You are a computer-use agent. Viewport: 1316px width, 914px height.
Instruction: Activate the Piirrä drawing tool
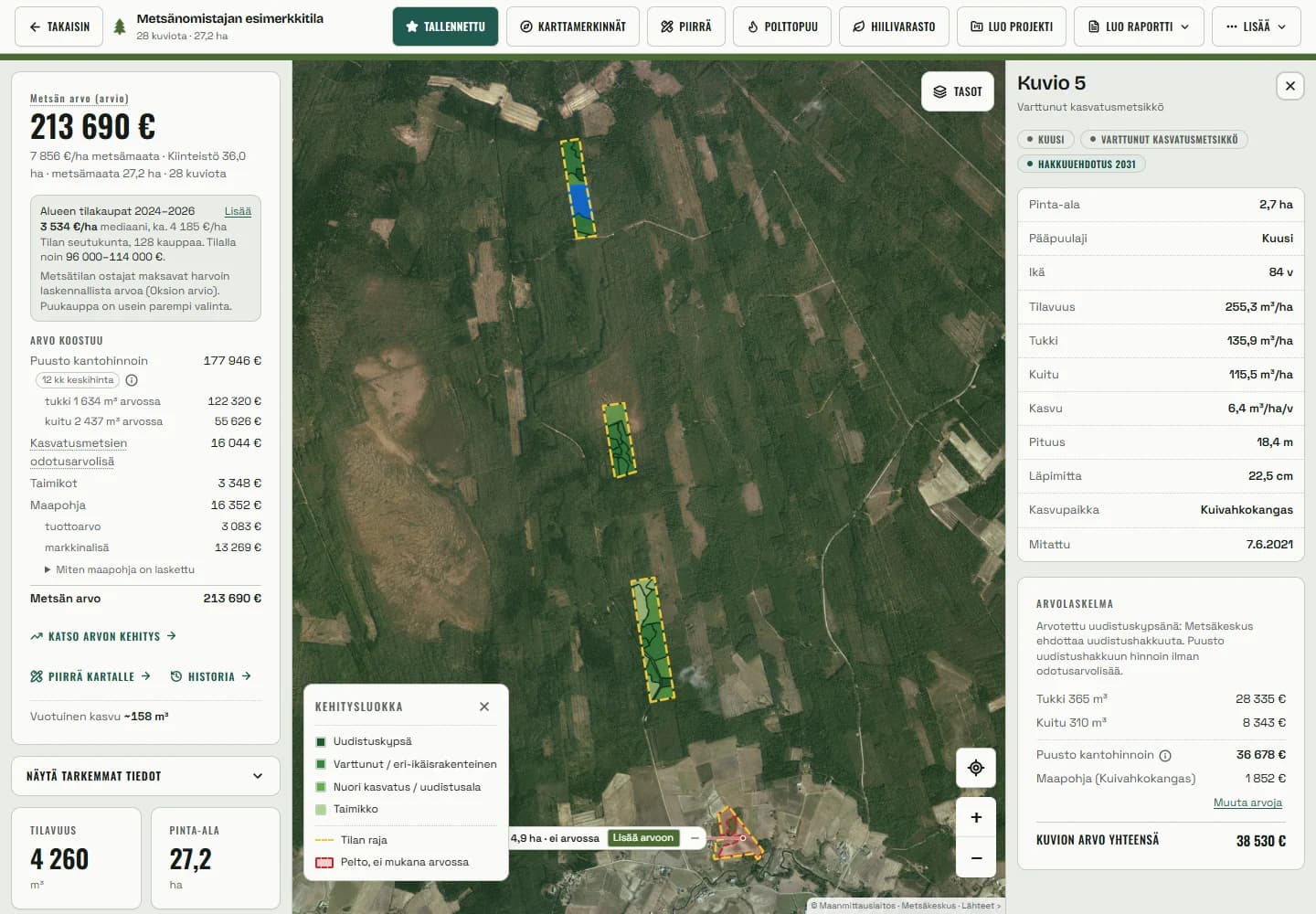click(685, 27)
